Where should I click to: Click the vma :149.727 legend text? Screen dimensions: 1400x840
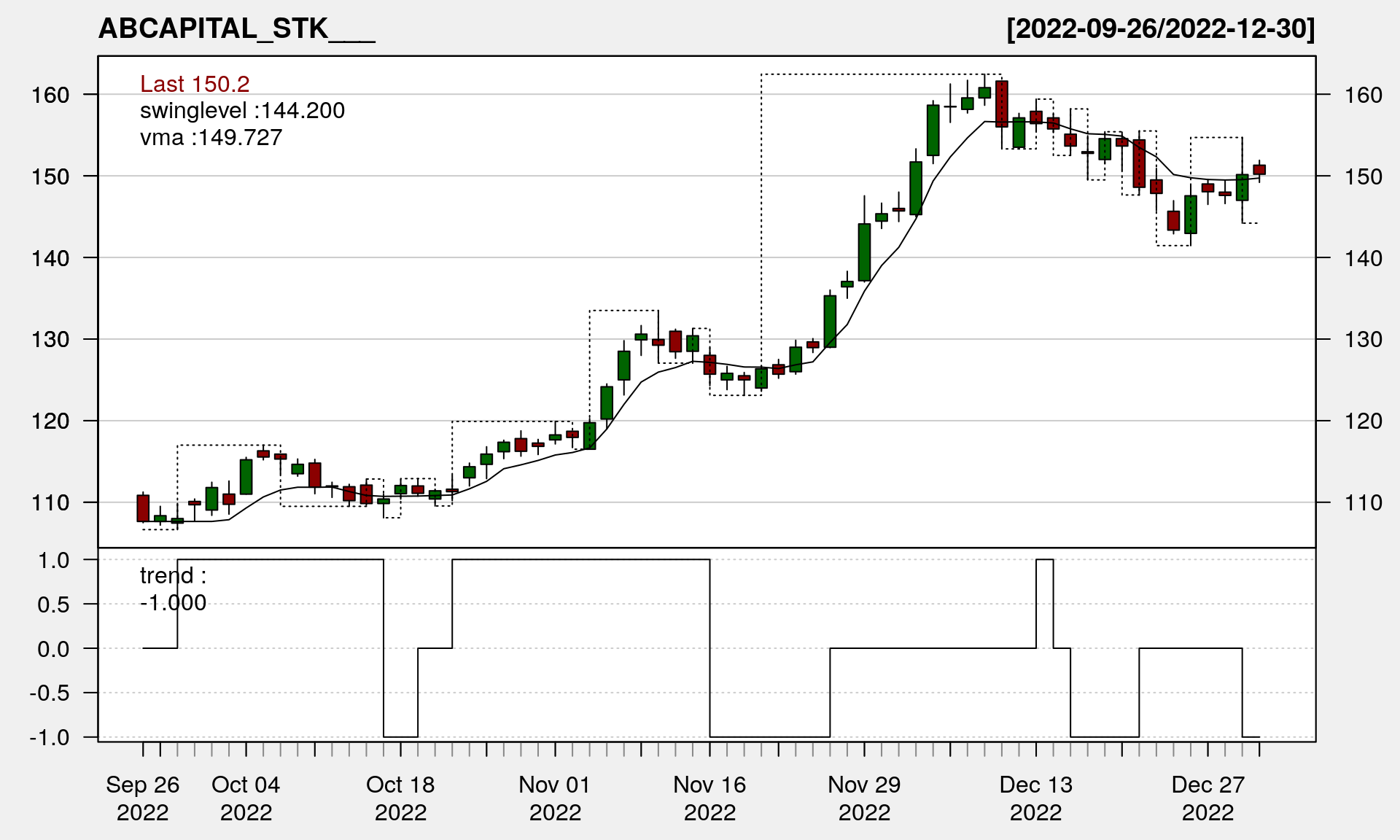click(x=211, y=138)
